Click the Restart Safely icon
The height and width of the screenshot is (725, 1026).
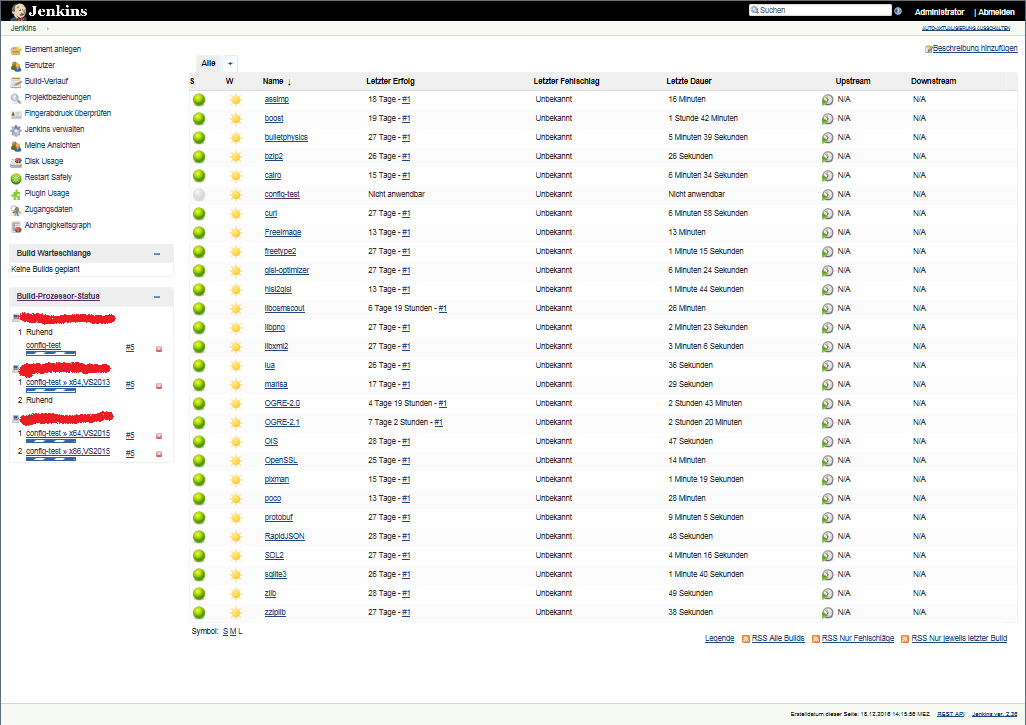coord(16,178)
